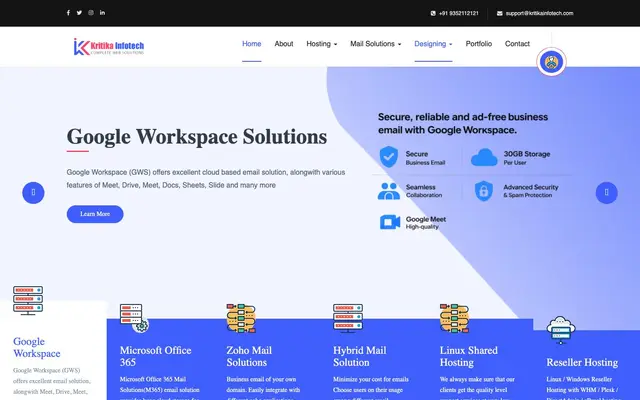
Task: Click the 'Seamless Collaboration' text
Action: point(424,191)
